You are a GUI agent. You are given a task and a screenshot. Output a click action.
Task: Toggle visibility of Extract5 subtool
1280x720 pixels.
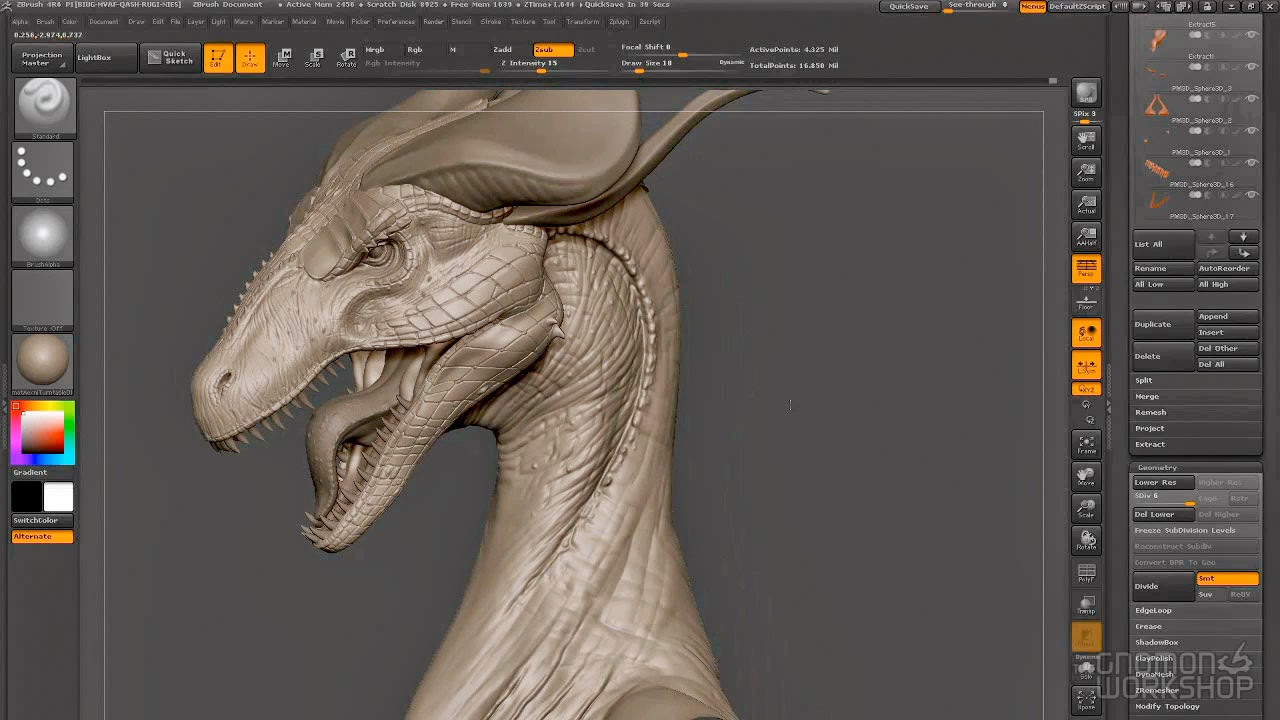1251,33
